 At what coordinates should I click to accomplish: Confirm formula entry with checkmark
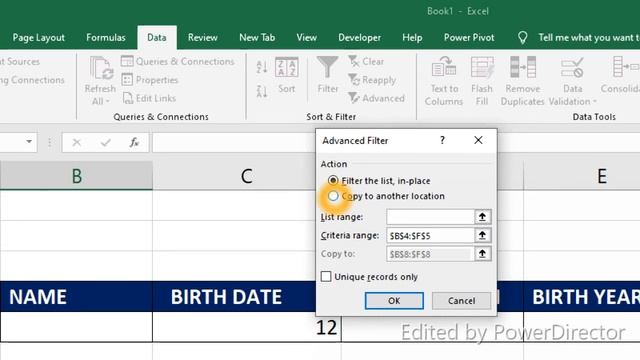click(x=106, y=142)
